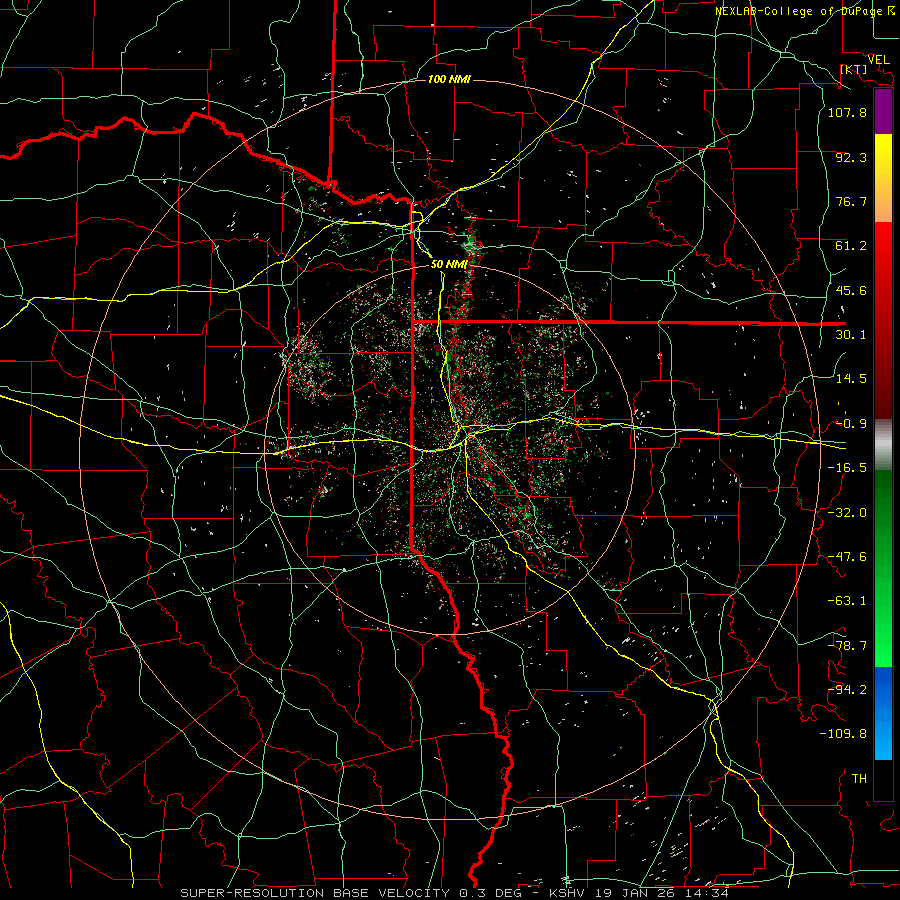900x900 pixels.
Task: Click the Super-Resolution Base Velocity caption
Action: click(x=455, y=893)
